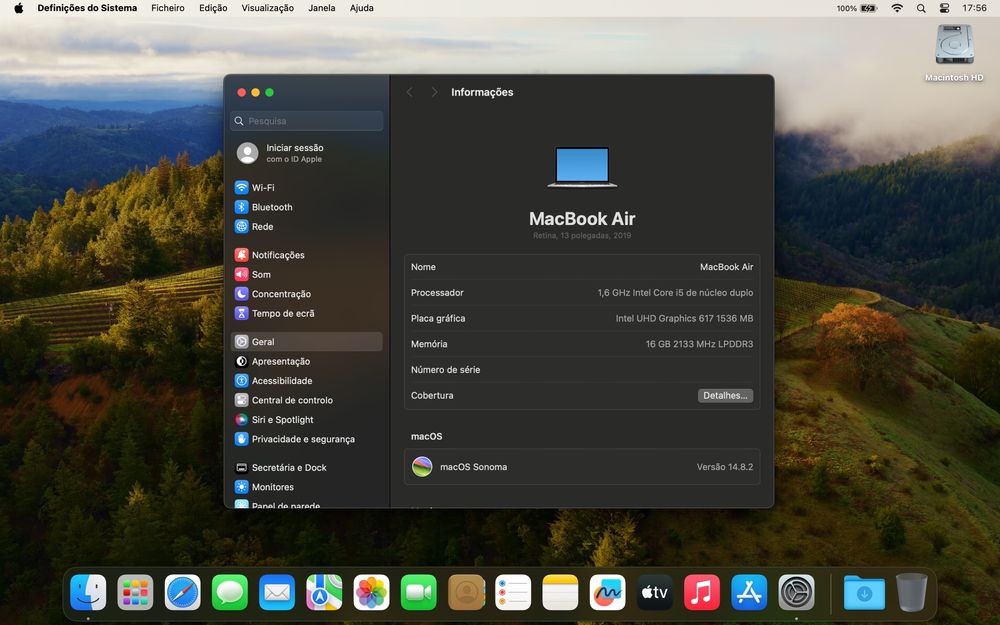Select Secretária e Dock settings
Image resolution: width=1000 pixels, height=625 pixels.
pos(307,467)
